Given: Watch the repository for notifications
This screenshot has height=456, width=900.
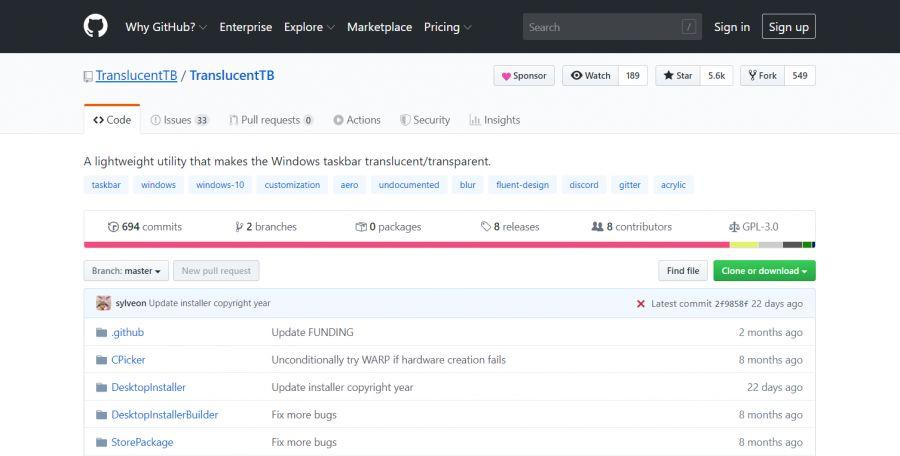Looking at the screenshot, I should (591, 76).
